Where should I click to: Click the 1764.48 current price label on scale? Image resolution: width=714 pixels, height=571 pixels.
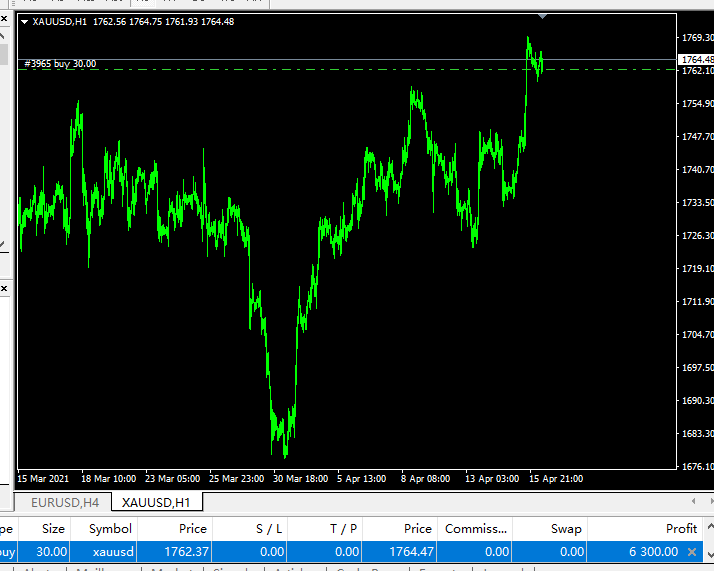click(697, 60)
